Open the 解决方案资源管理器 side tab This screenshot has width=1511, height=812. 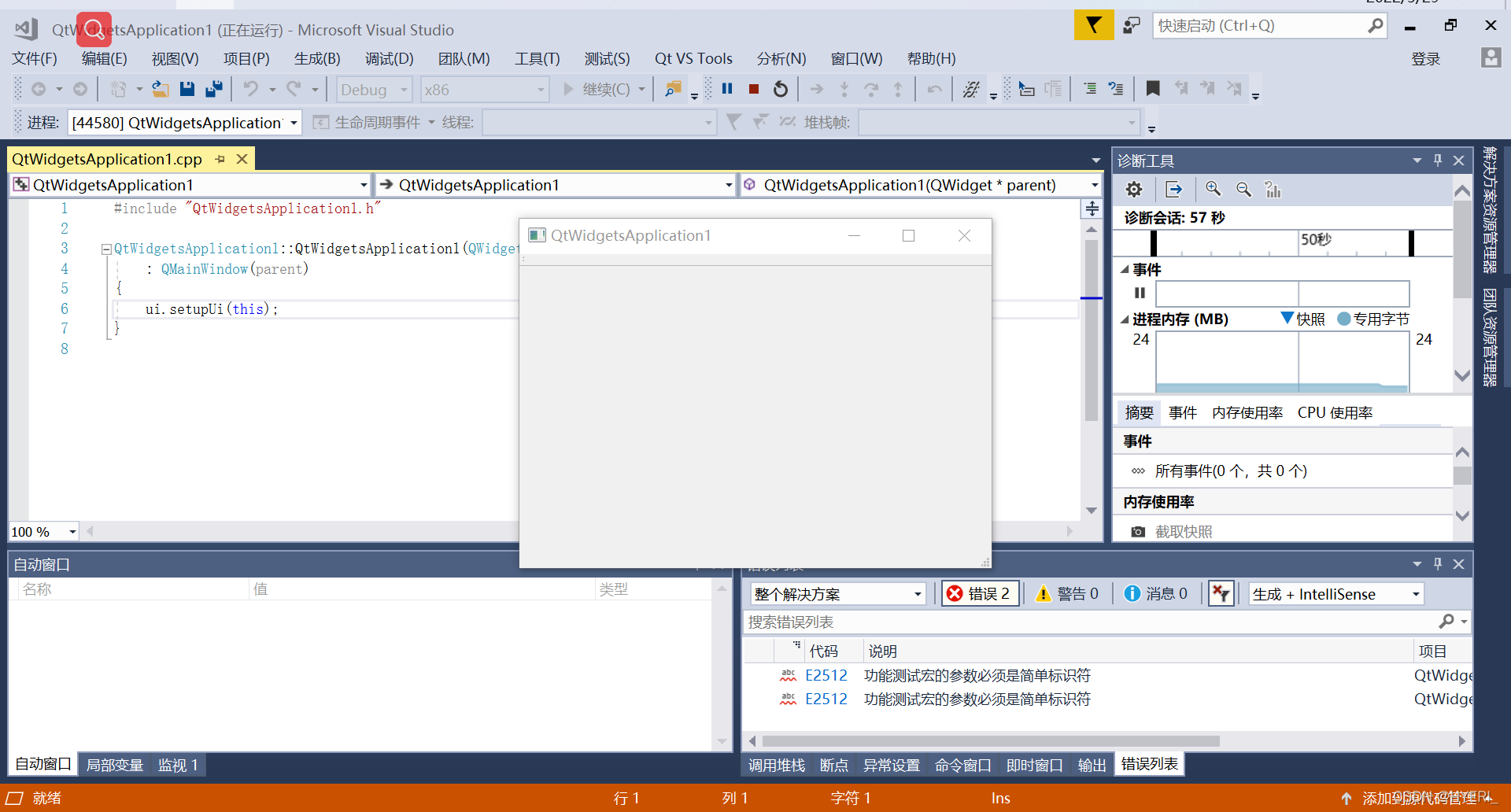[x=1490, y=209]
